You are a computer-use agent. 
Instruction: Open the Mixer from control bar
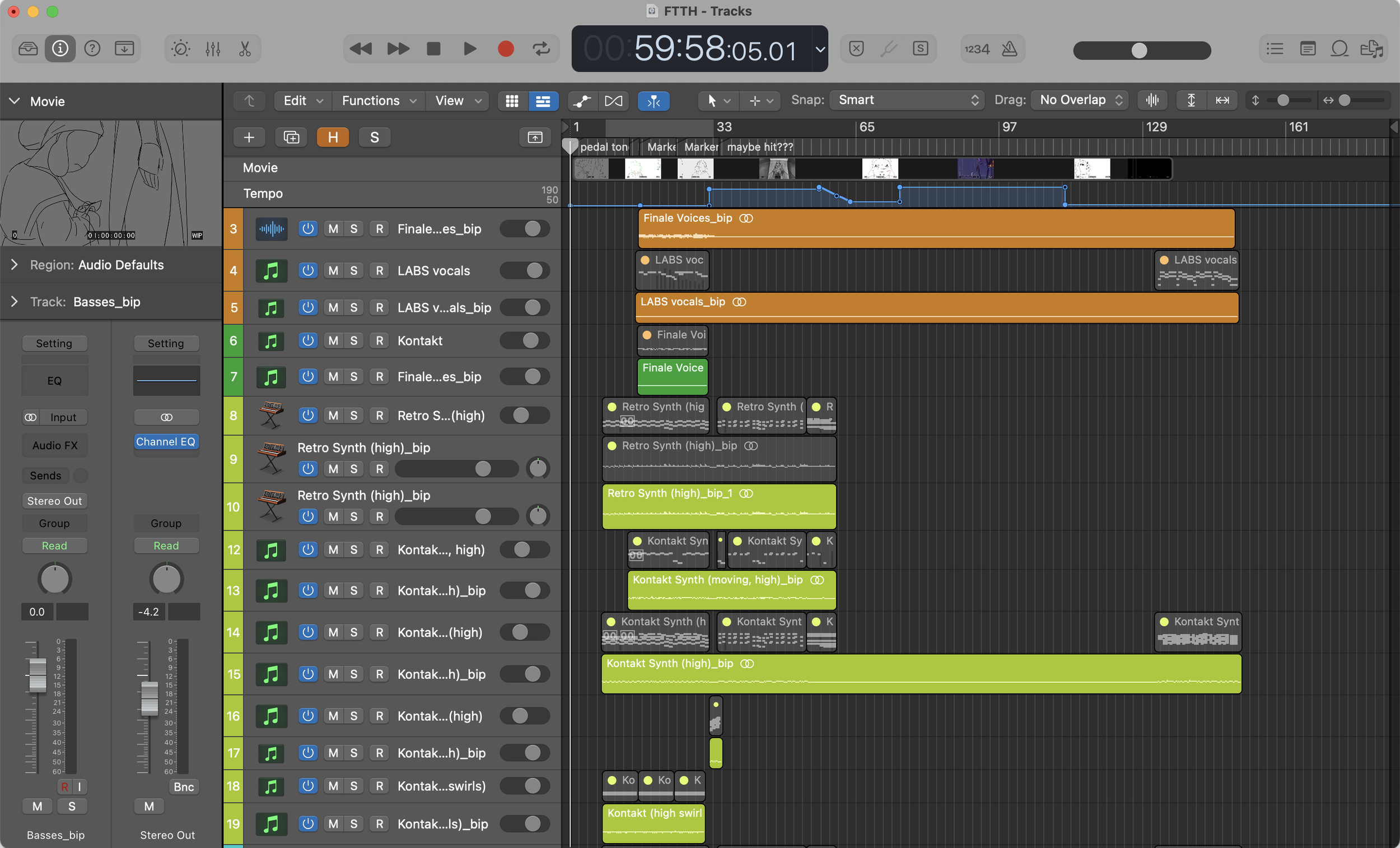[x=212, y=49]
